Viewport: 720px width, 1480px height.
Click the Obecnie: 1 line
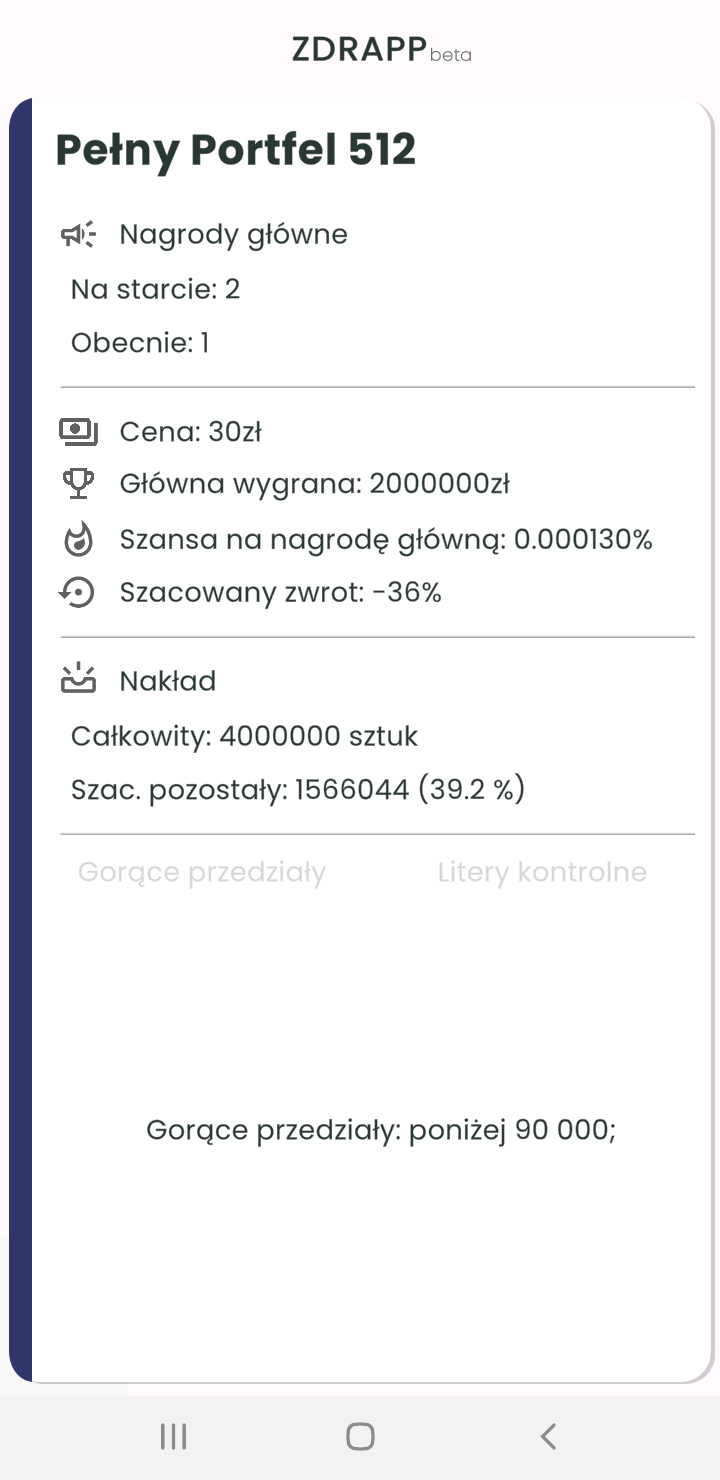140,343
